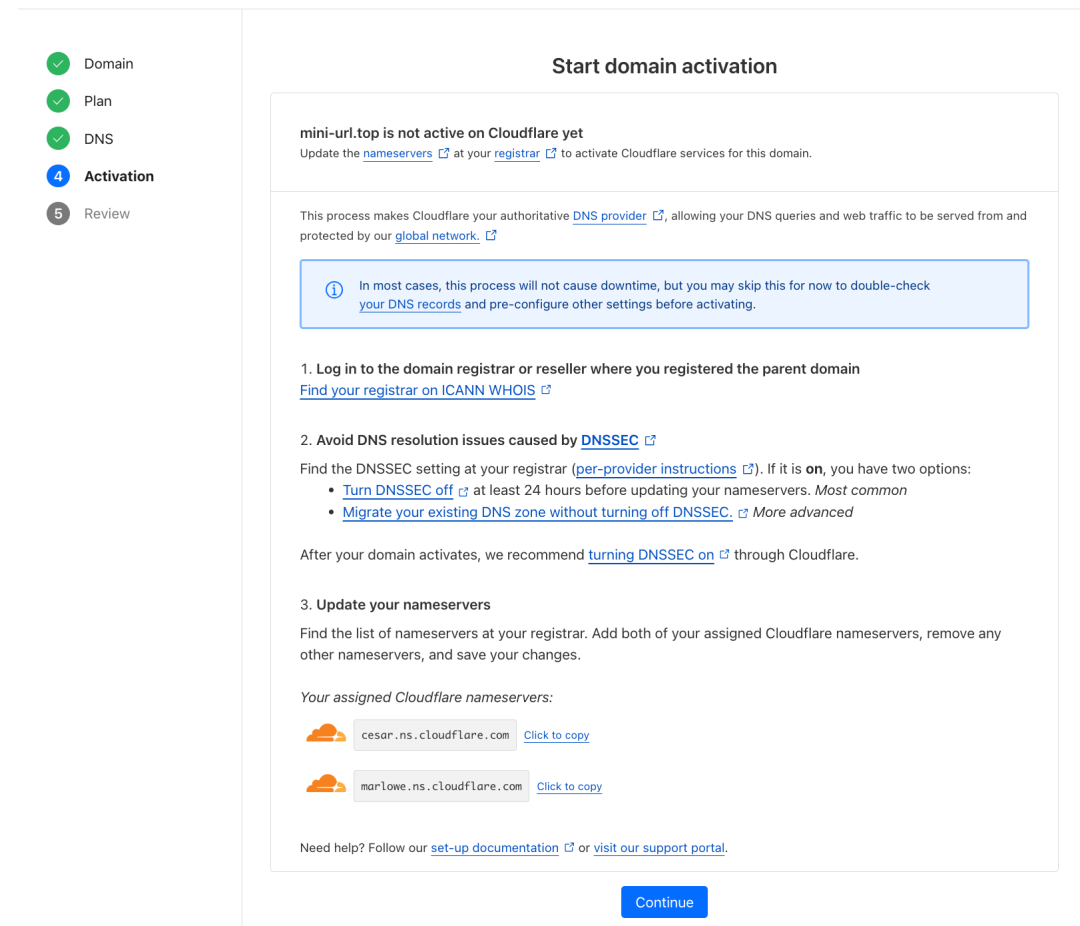Click the '3. Update your nameservers' heading

click(395, 605)
